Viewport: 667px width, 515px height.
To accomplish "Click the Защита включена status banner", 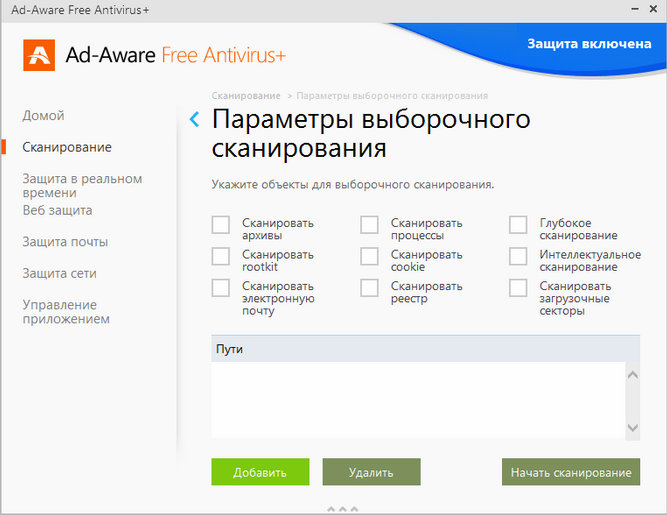I will point(589,44).
